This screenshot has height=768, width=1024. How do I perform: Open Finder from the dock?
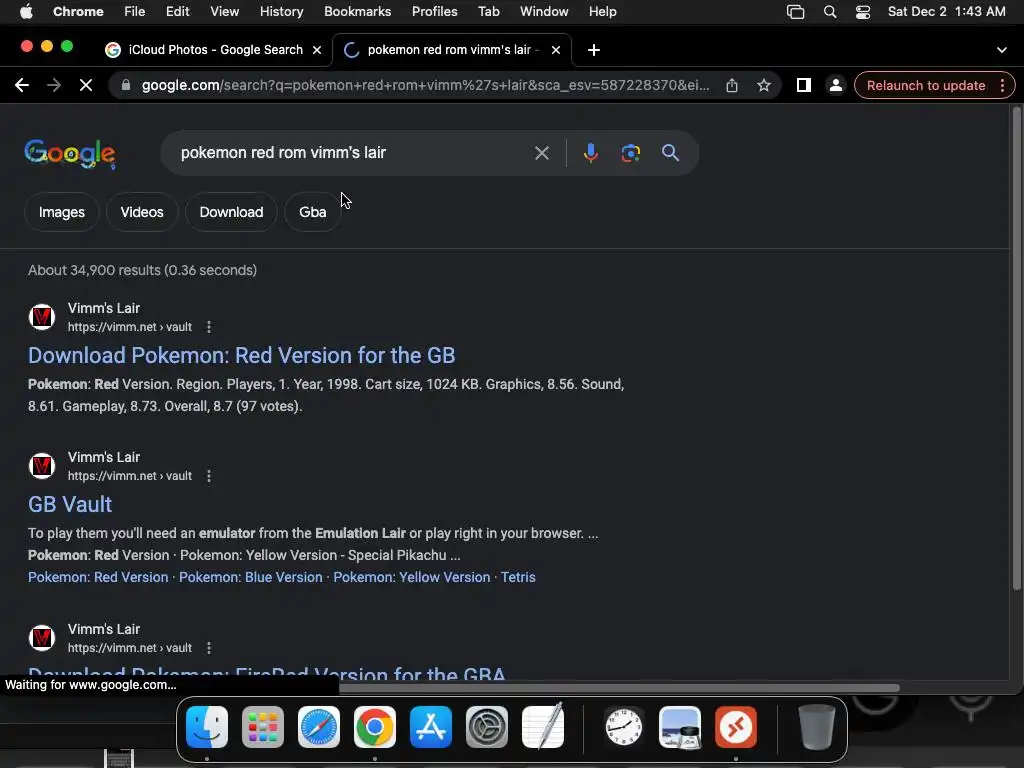tap(207, 727)
